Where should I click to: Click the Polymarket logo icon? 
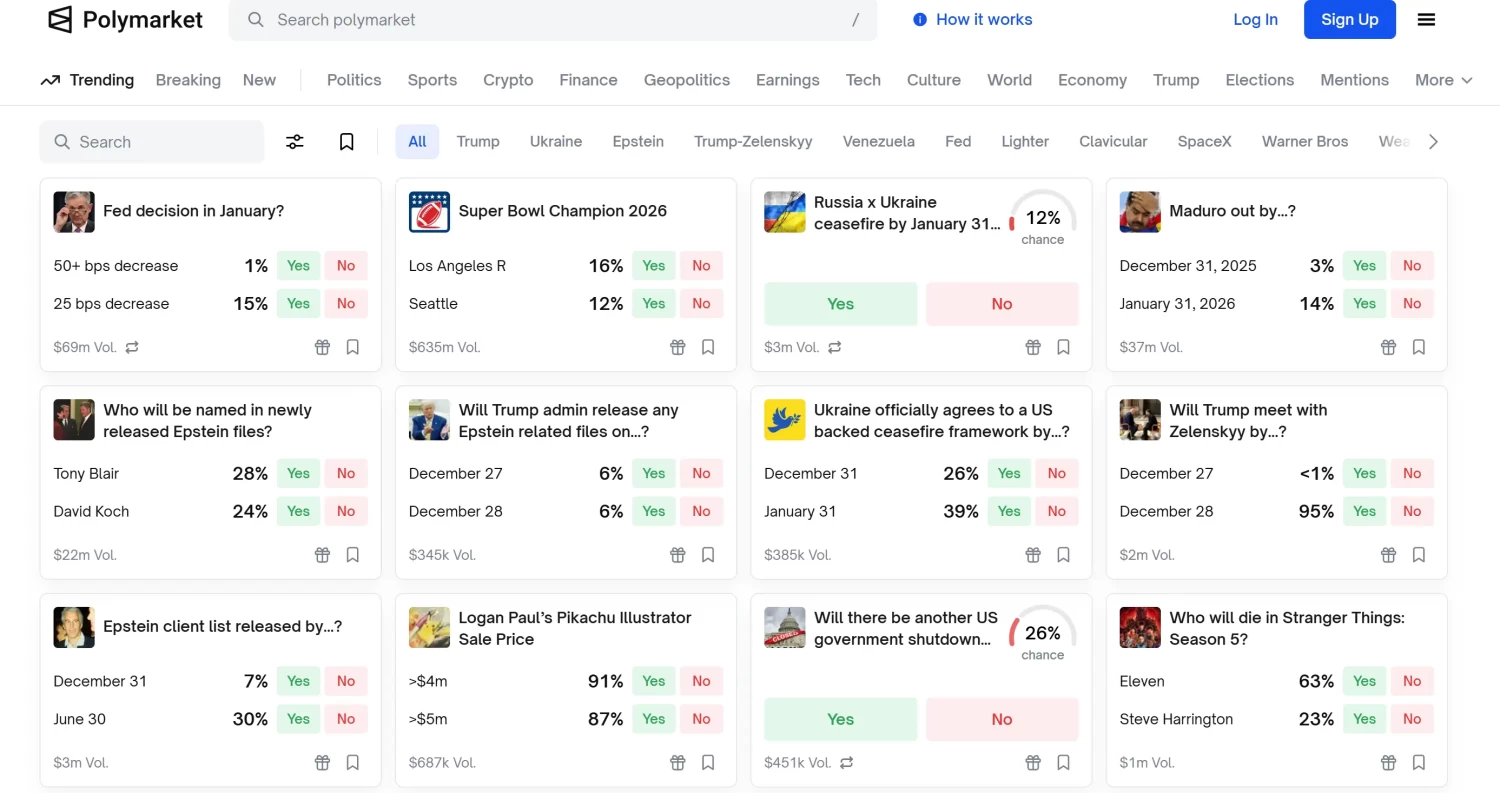(x=61, y=19)
